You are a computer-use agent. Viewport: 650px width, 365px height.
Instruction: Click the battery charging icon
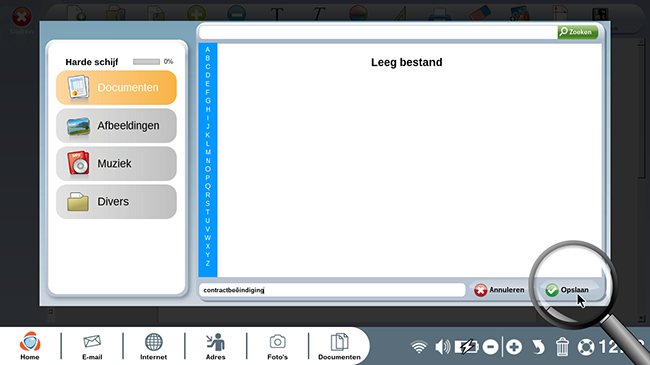466,347
